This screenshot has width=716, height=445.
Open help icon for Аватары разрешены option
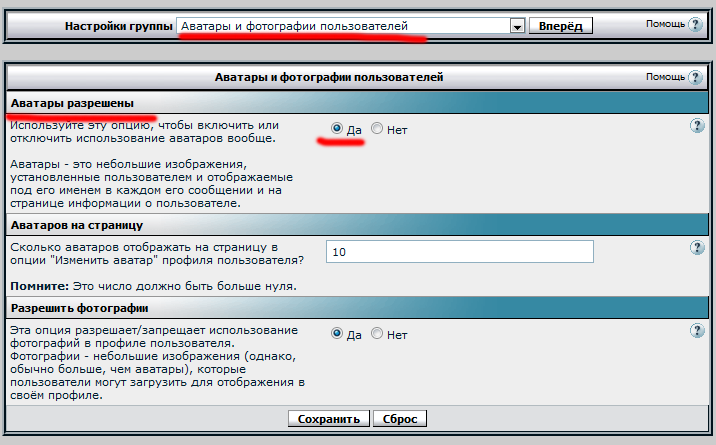697,126
